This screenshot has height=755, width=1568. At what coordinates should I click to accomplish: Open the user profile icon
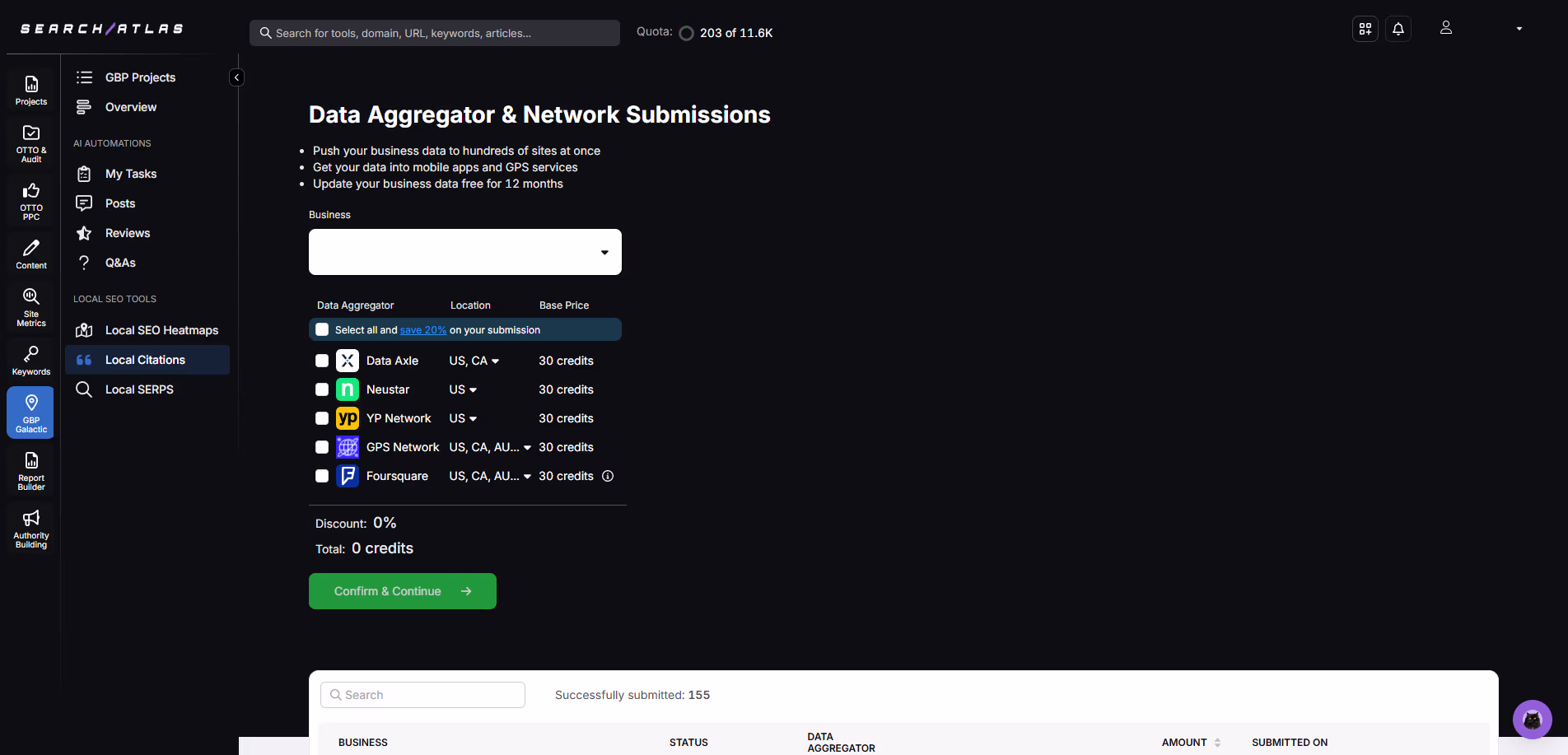coord(1445,28)
